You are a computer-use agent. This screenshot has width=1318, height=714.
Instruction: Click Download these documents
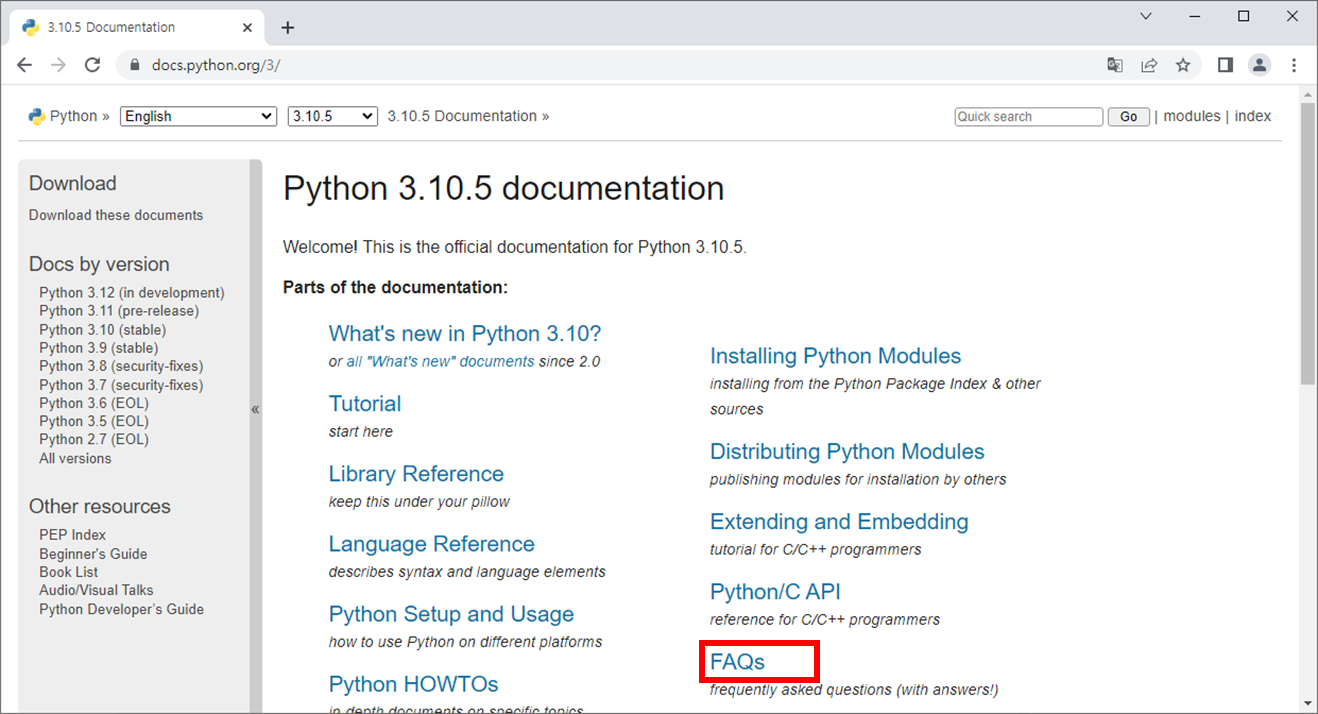point(116,215)
